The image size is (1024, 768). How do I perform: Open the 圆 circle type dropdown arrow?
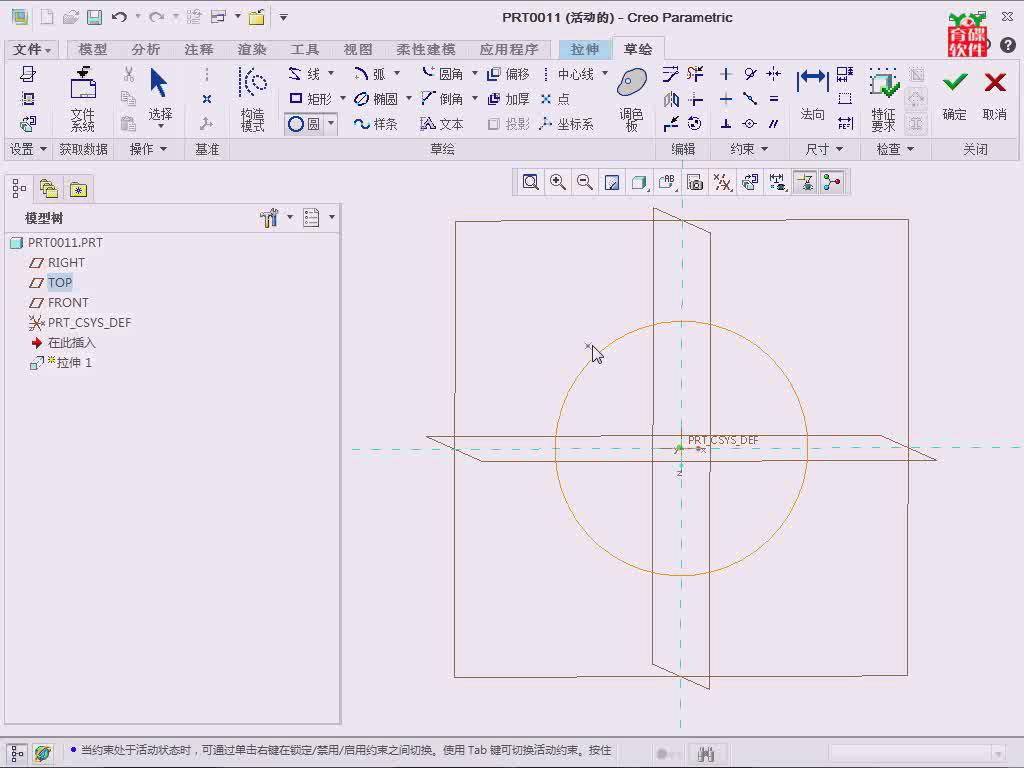[331, 123]
